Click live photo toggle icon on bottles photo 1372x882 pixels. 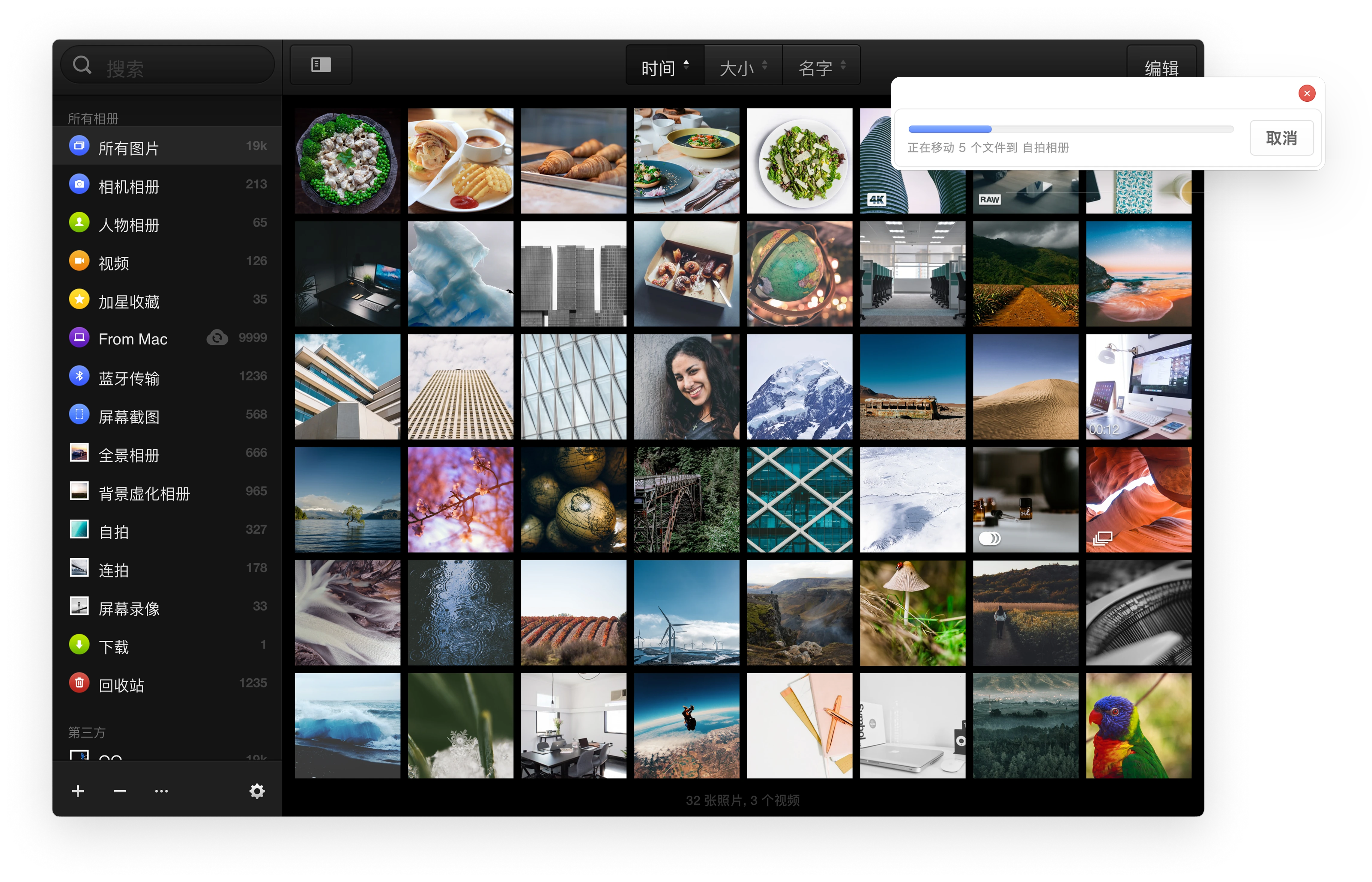[x=989, y=539]
